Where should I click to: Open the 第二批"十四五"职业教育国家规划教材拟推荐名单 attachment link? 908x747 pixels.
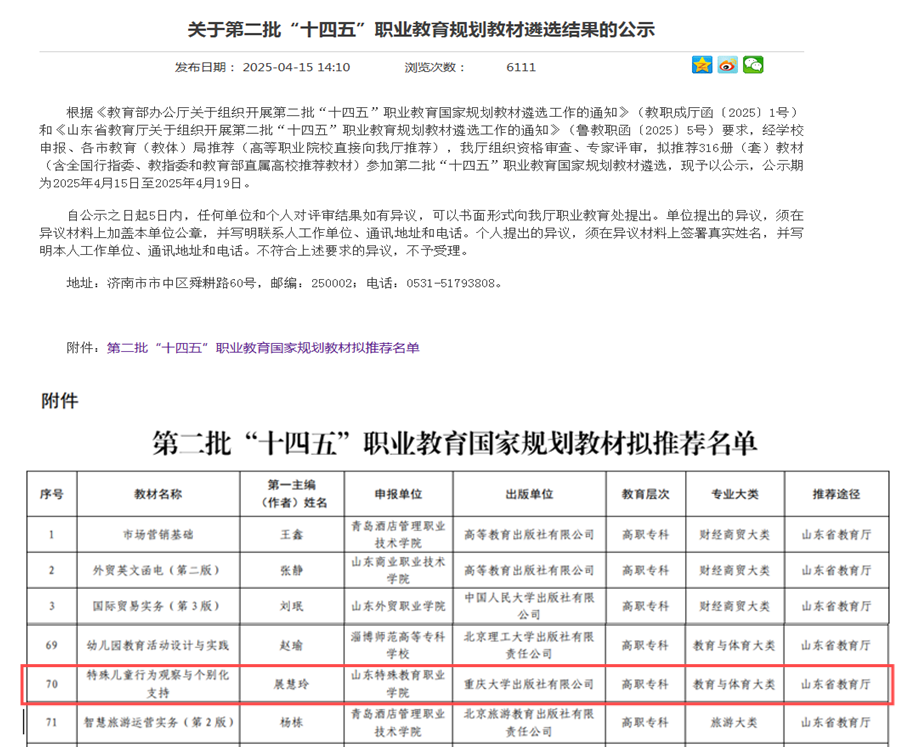click(x=263, y=347)
